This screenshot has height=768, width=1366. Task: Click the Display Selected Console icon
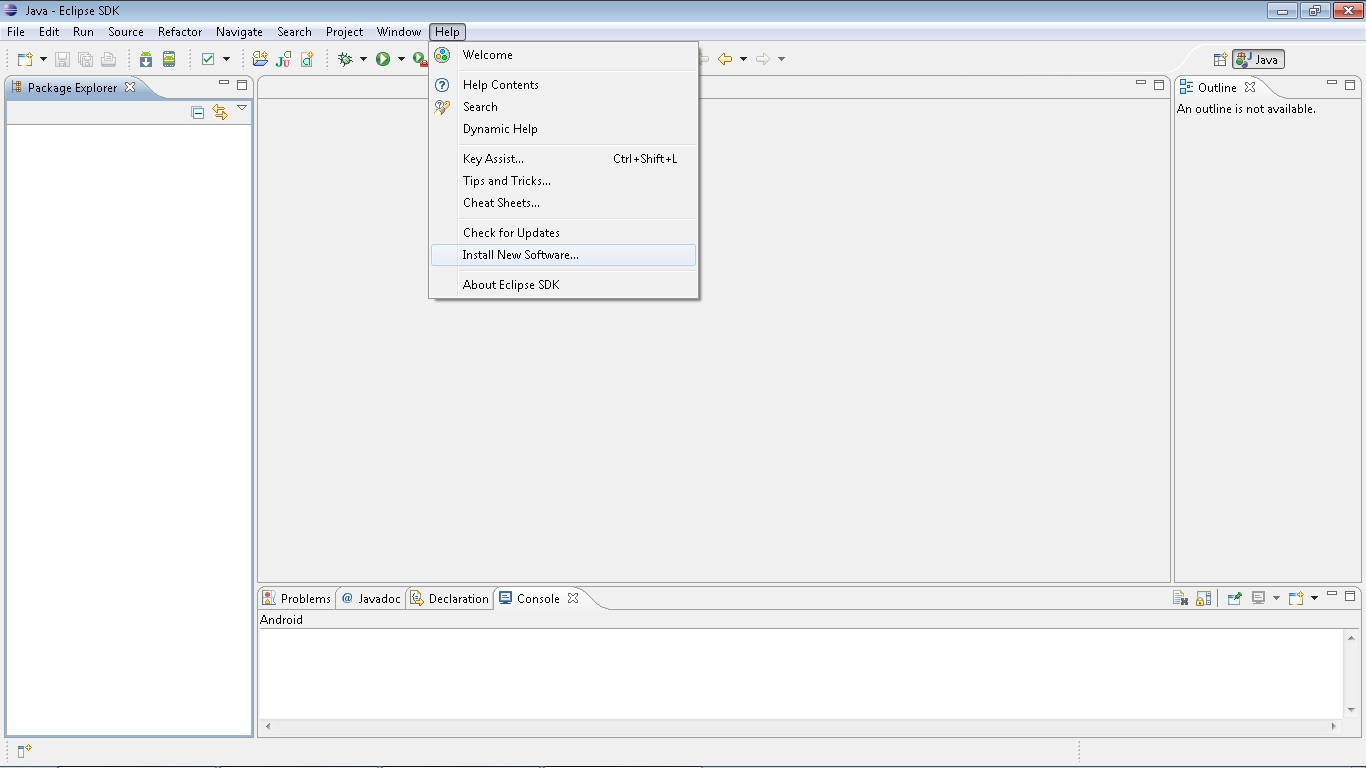(1259, 598)
